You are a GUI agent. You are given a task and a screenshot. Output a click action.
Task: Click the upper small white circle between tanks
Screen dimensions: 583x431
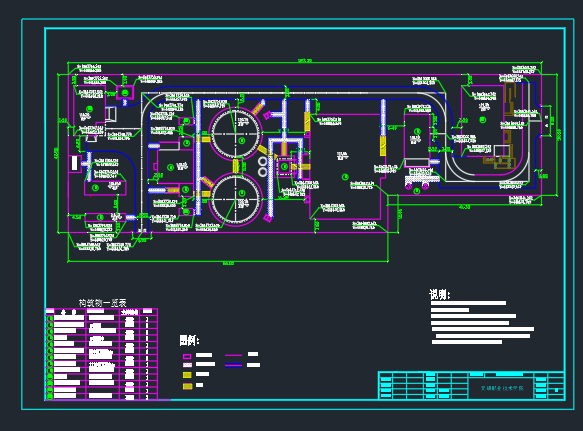[263, 162]
